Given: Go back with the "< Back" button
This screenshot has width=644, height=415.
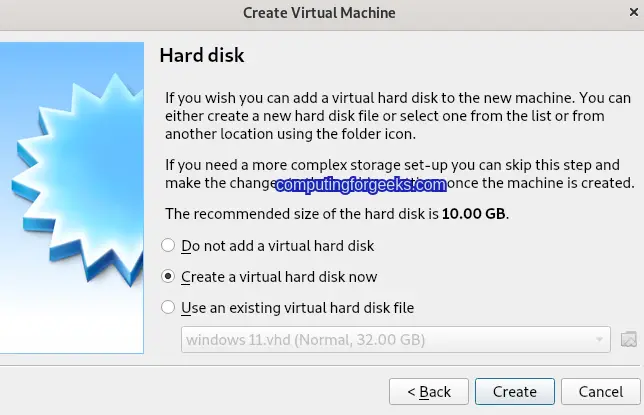Looking at the screenshot, I should point(429,392).
